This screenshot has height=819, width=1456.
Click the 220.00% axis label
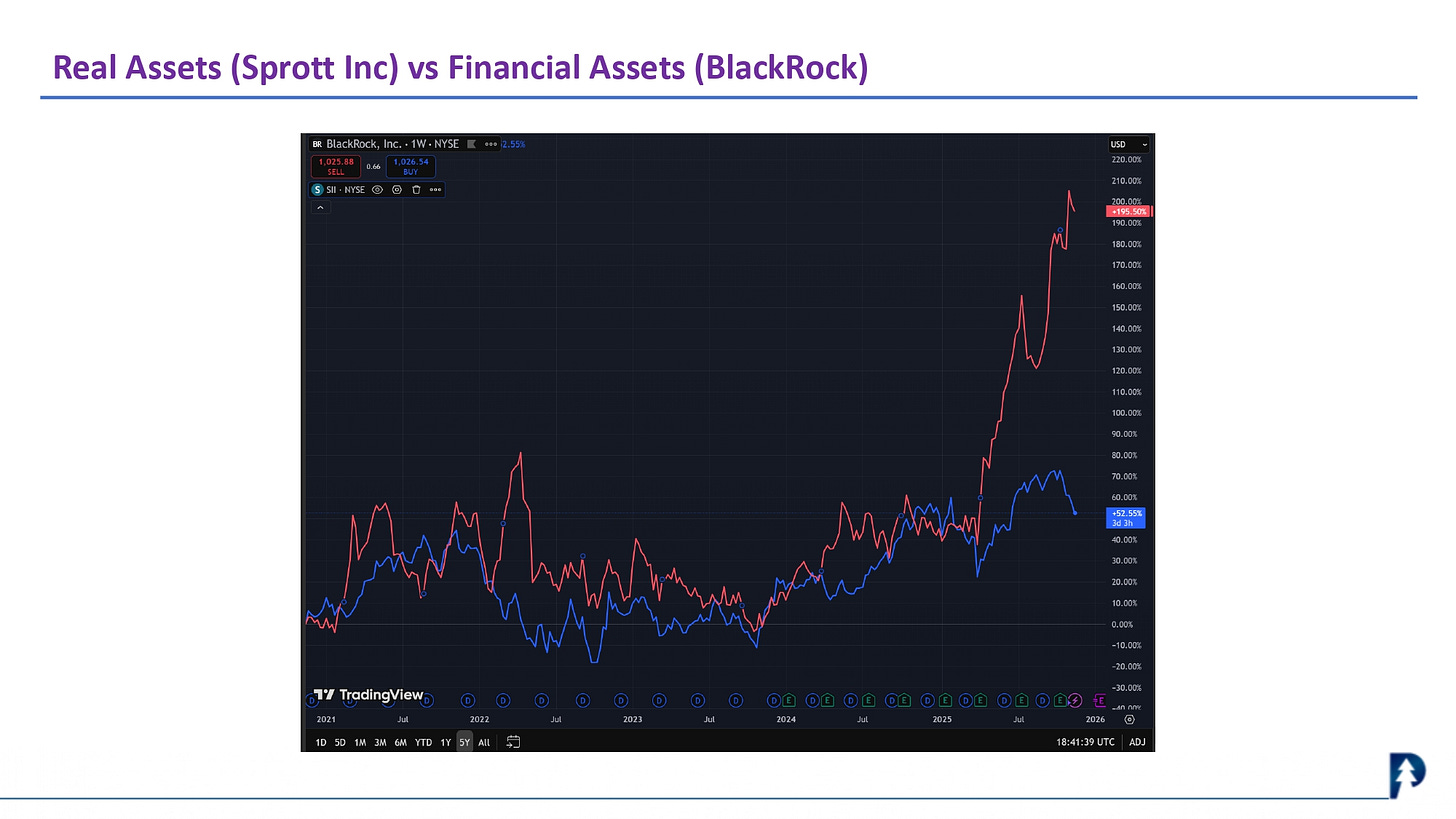pos(1126,159)
